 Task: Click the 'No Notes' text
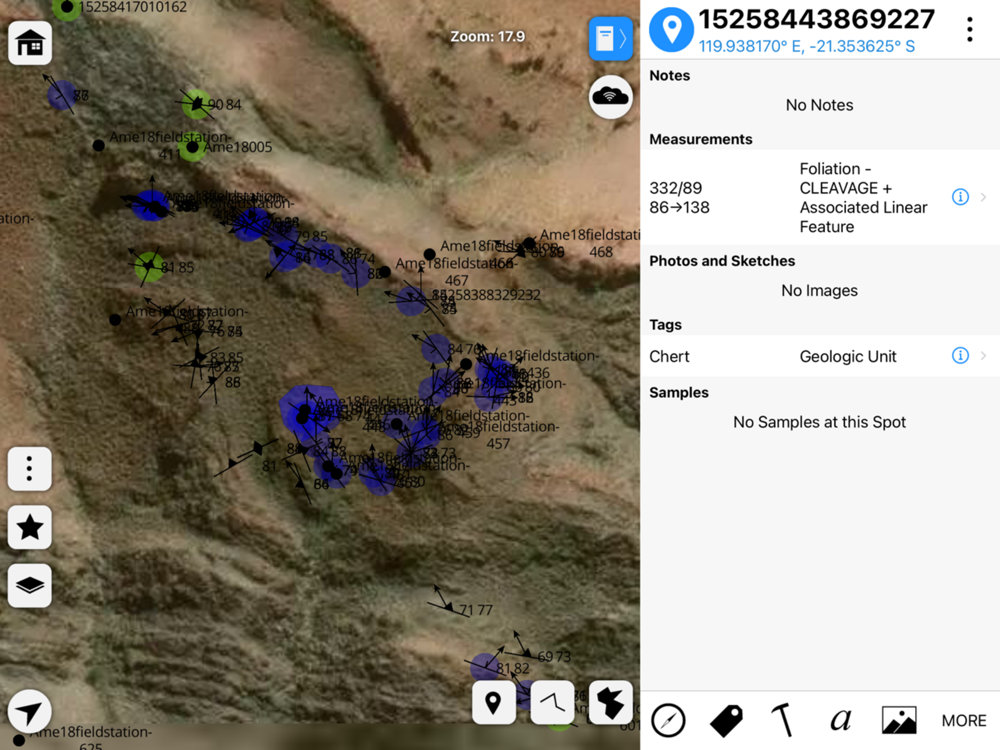point(820,105)
